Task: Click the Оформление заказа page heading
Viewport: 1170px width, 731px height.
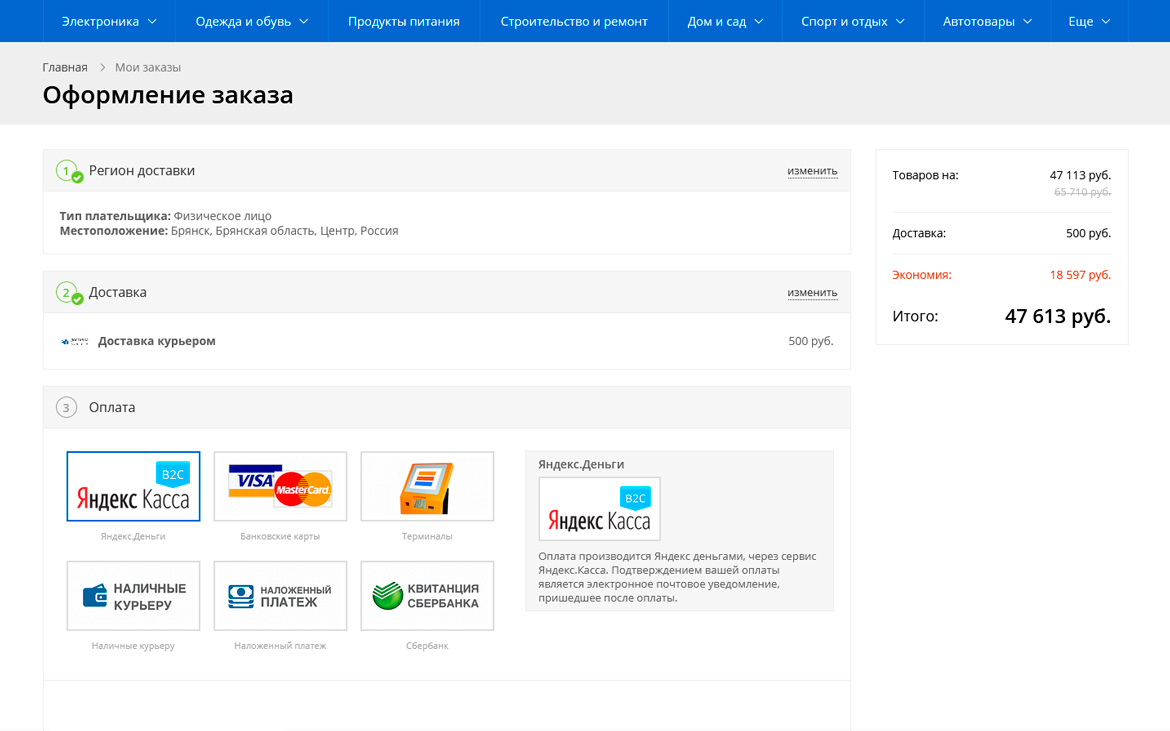Action: click(168, 95)
